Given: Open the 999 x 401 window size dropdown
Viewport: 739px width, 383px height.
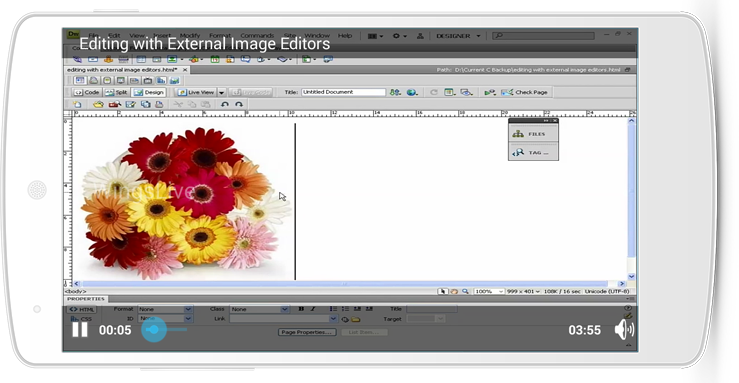Looking at the screenshot, I should coord(523,292).
